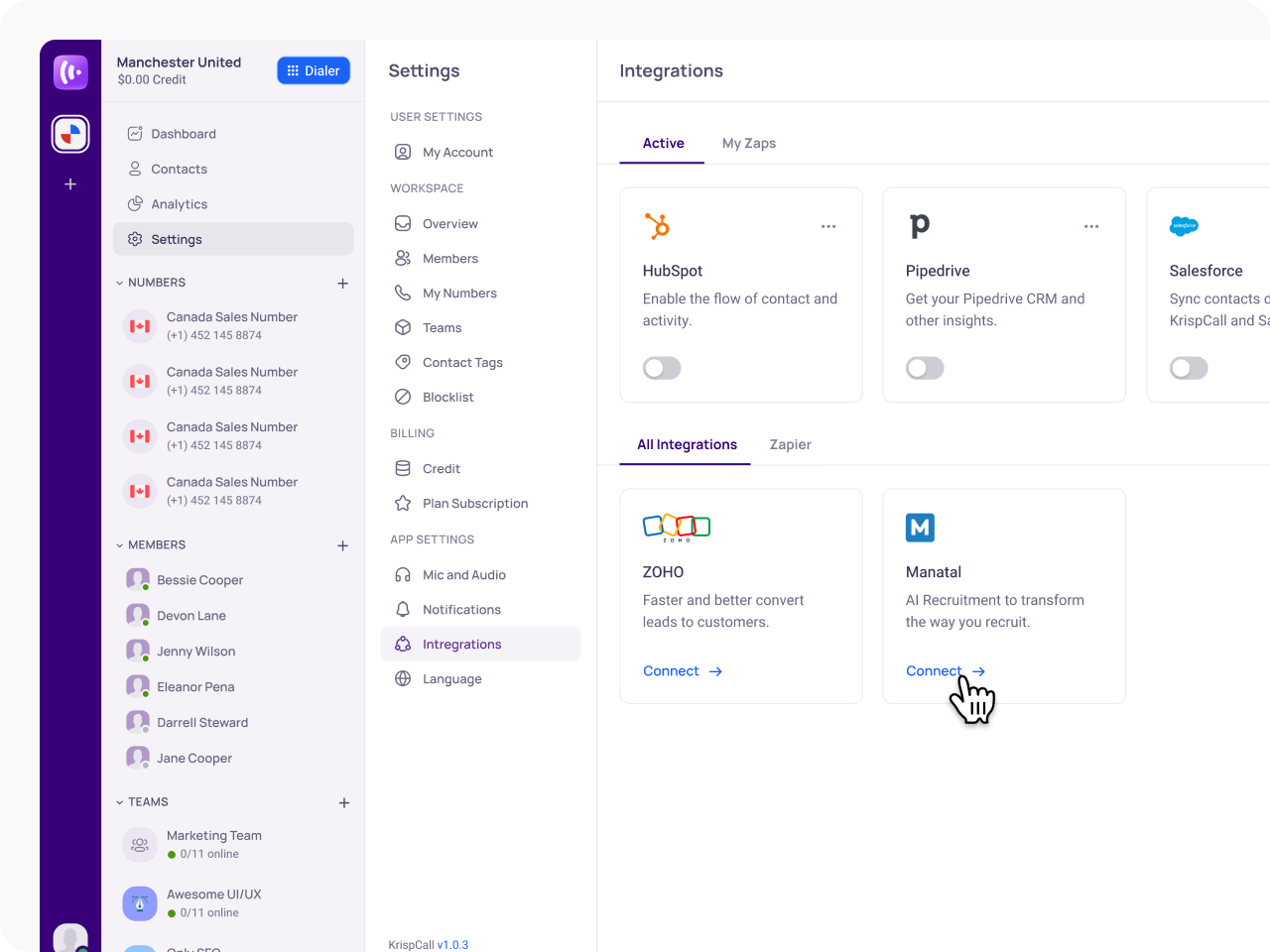This screenshot has height=952, width=1270.
Task: Click Bessie Cooper's avatar
Action: pos(138,580)
